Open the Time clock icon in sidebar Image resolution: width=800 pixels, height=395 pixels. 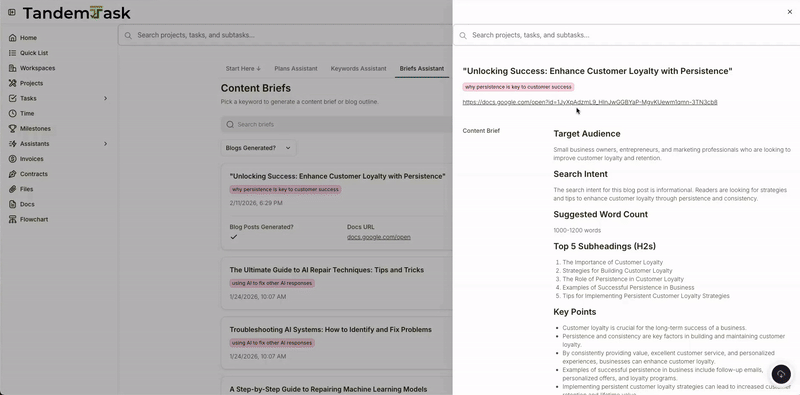tap(12, 113)
